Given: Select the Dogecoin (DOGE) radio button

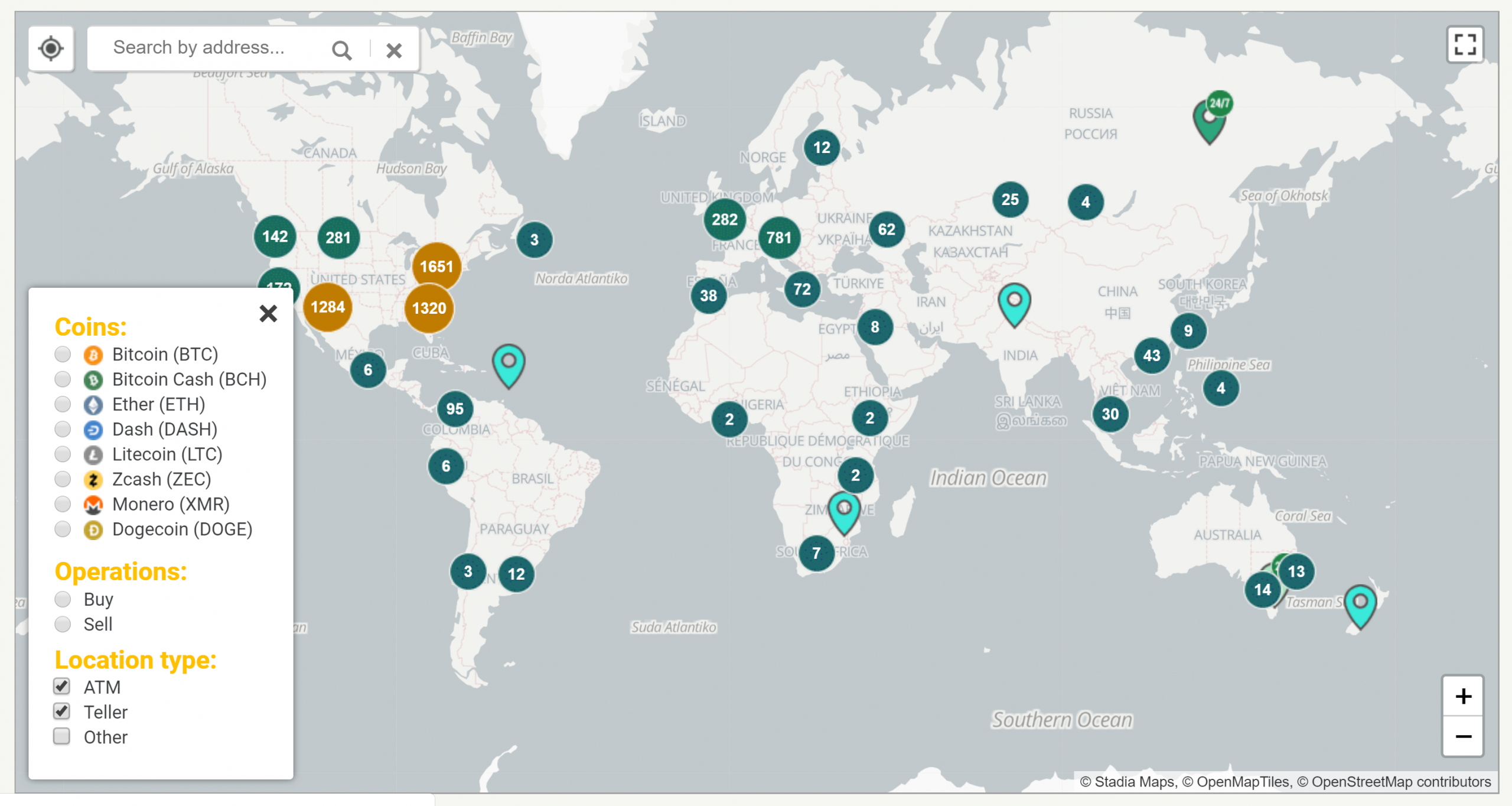Looking at the screenshot, I should (63, 529).
